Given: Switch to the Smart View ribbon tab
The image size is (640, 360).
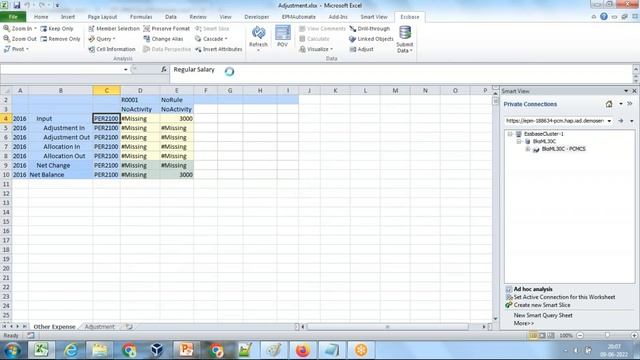Looking at the screenshot, I should point(373,17).
